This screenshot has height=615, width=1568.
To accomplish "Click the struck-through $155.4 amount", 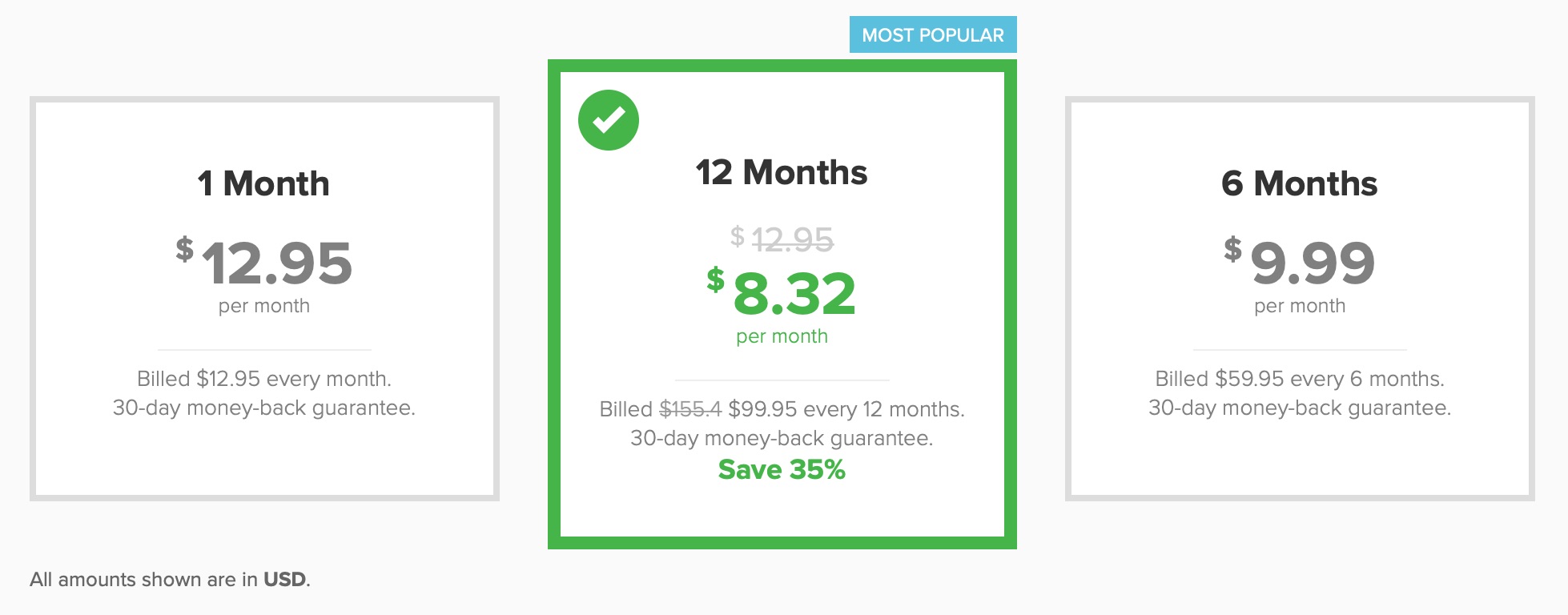I will coord(690,409).
